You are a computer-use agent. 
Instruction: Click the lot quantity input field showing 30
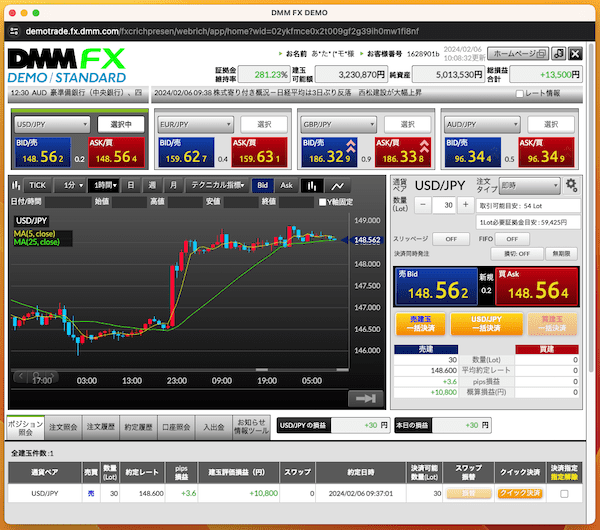coord(444,205)
